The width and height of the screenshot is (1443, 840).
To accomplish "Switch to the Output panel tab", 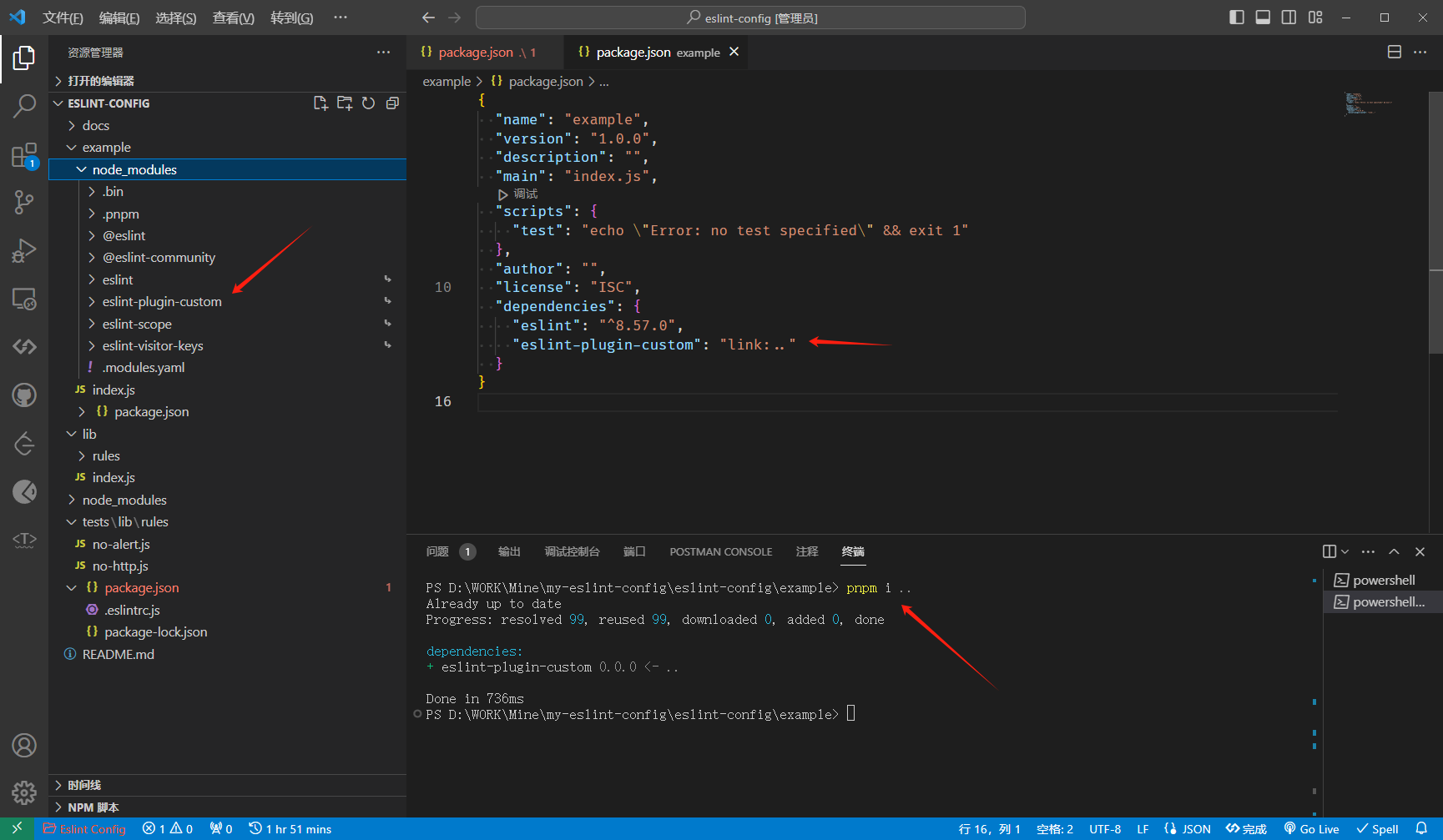I will (509, 551).
